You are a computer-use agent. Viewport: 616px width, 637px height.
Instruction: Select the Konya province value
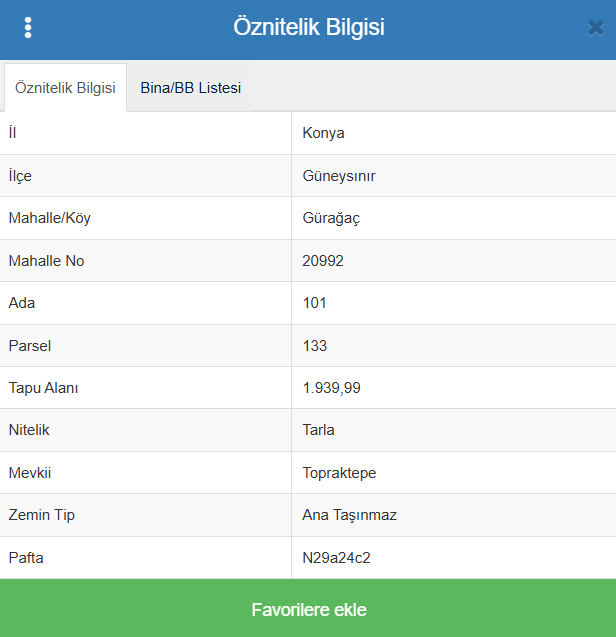(x=323, y=133)
